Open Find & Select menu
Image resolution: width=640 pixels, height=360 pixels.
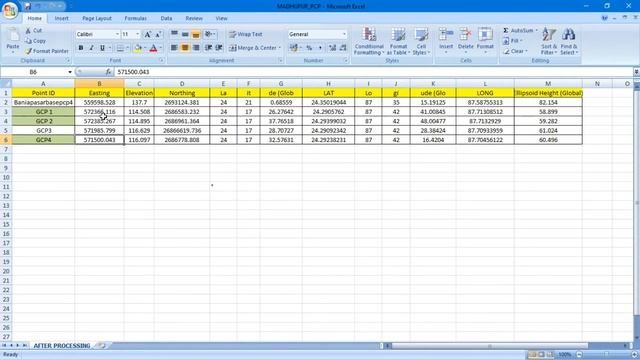click(x=569, y=41)
